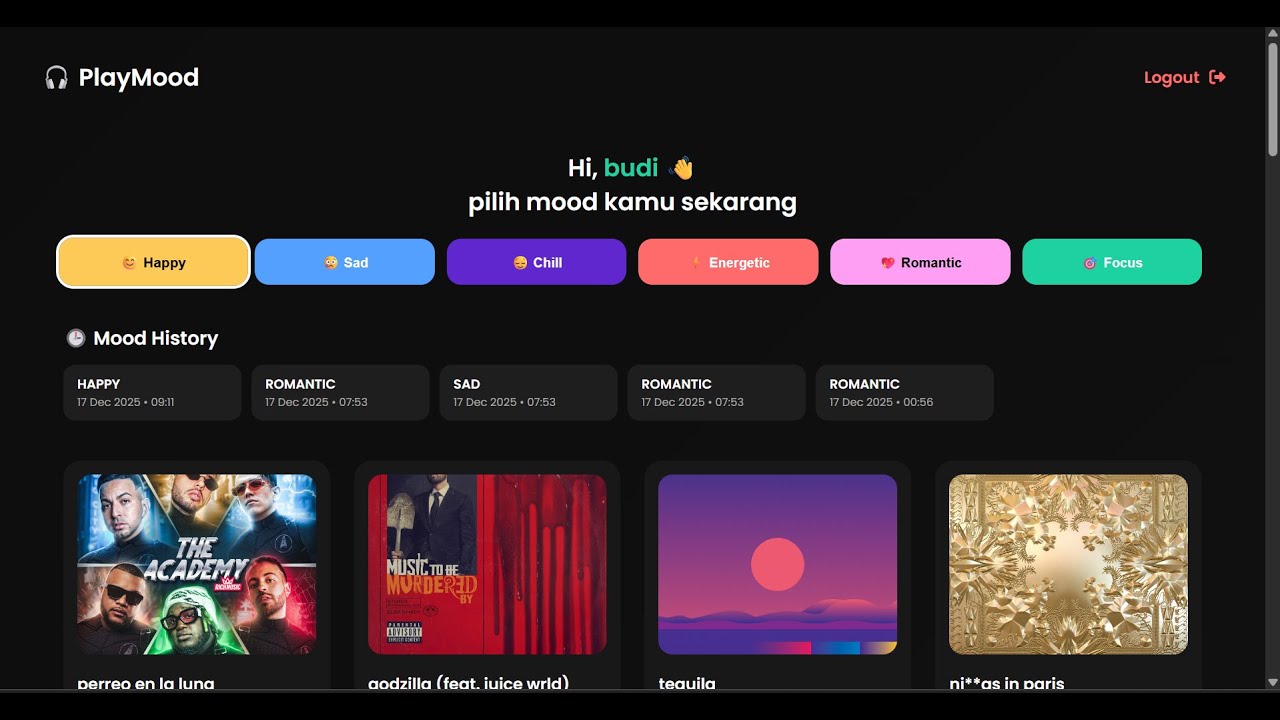Click the logout arrow icon
The width and height of the screenshot is (1280, 720).
tap(1217, 78)
